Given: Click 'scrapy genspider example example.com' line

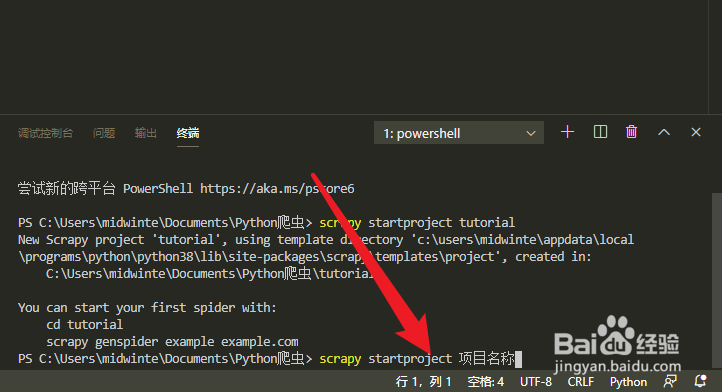Looking at the screenshot, I should 172,342.
